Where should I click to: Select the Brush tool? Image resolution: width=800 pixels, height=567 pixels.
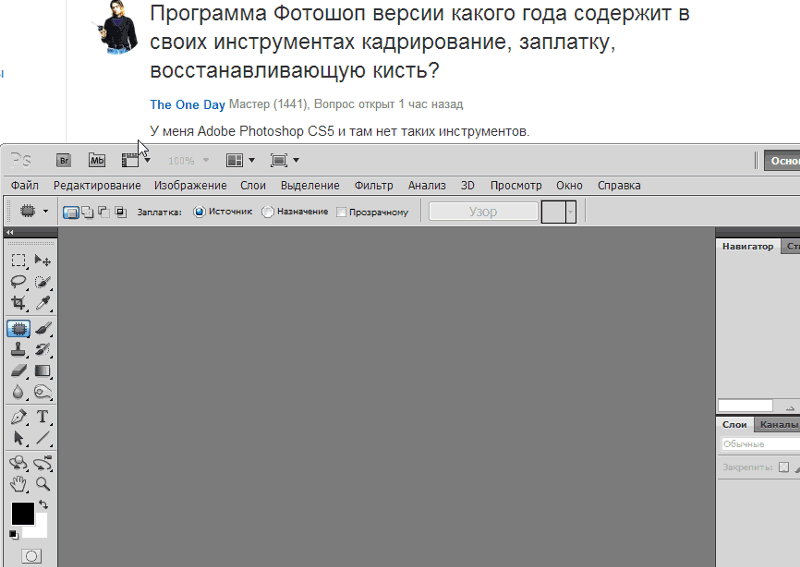click(x=42, y=329)
